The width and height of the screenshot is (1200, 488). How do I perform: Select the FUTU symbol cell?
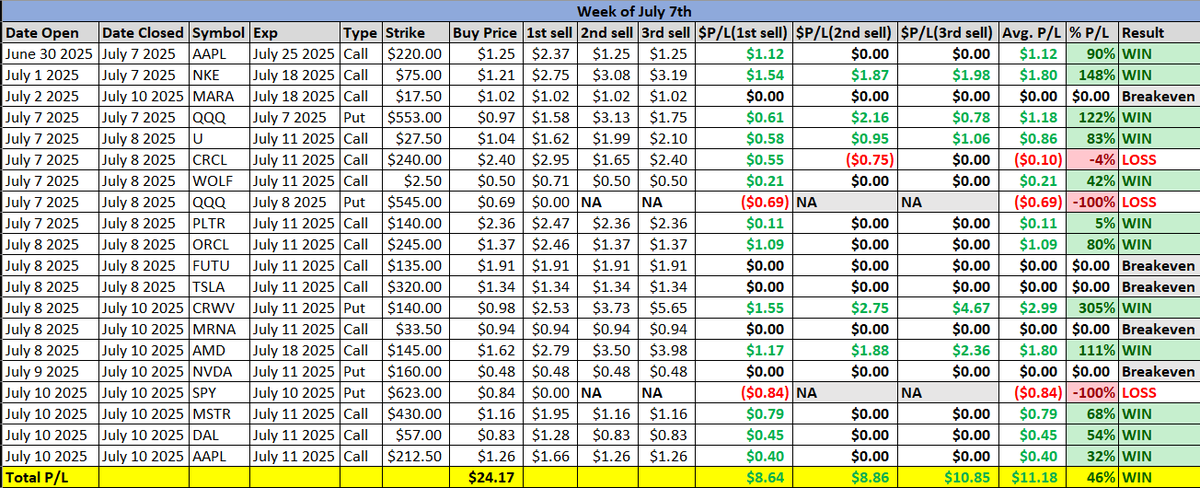click(219, 265)
